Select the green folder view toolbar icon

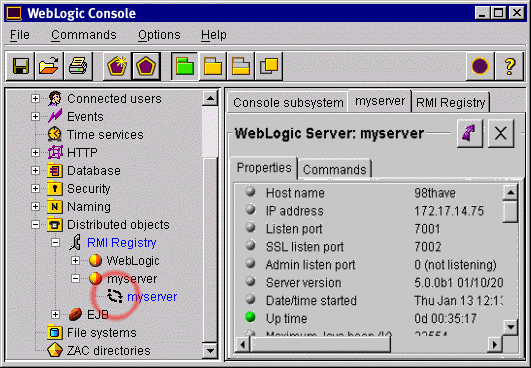coord(185,66)
